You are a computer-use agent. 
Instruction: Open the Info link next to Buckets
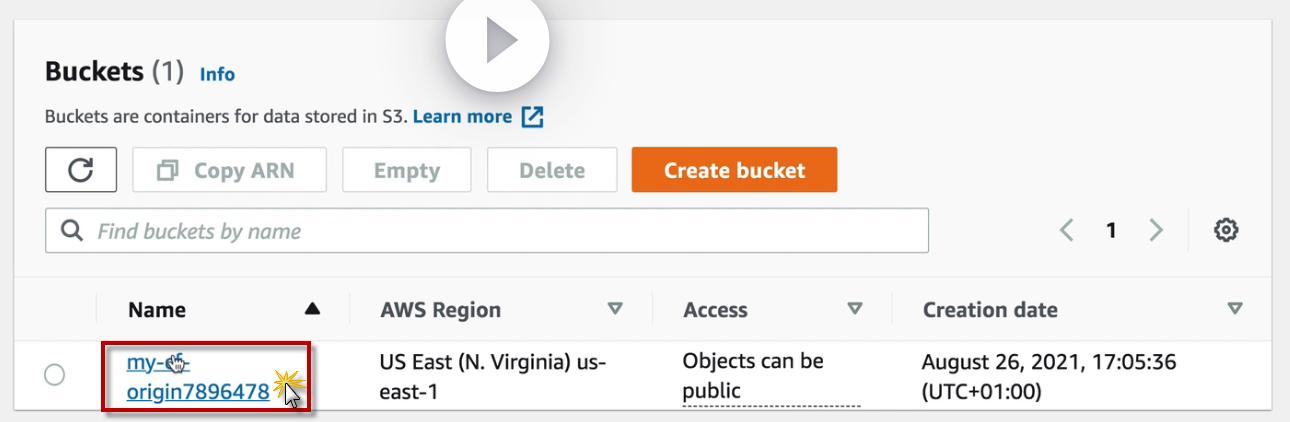(217, 74)
